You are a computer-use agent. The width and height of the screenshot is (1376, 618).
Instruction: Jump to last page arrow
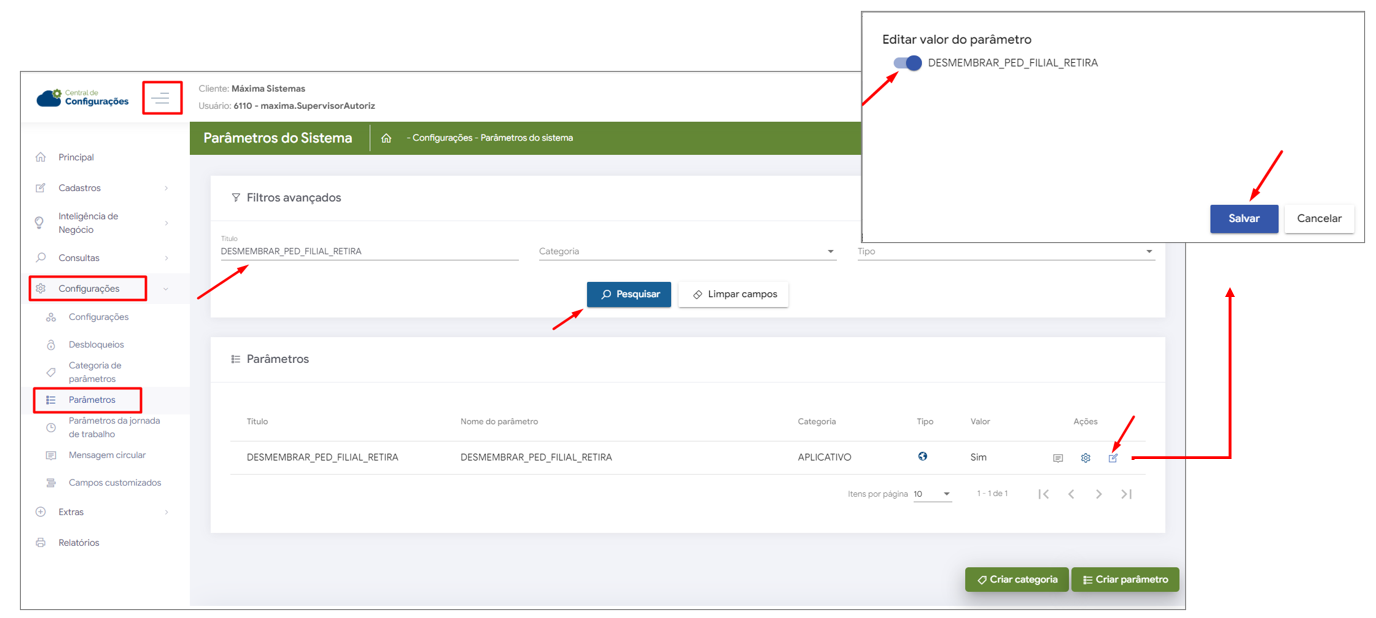tap(1126, 494)
